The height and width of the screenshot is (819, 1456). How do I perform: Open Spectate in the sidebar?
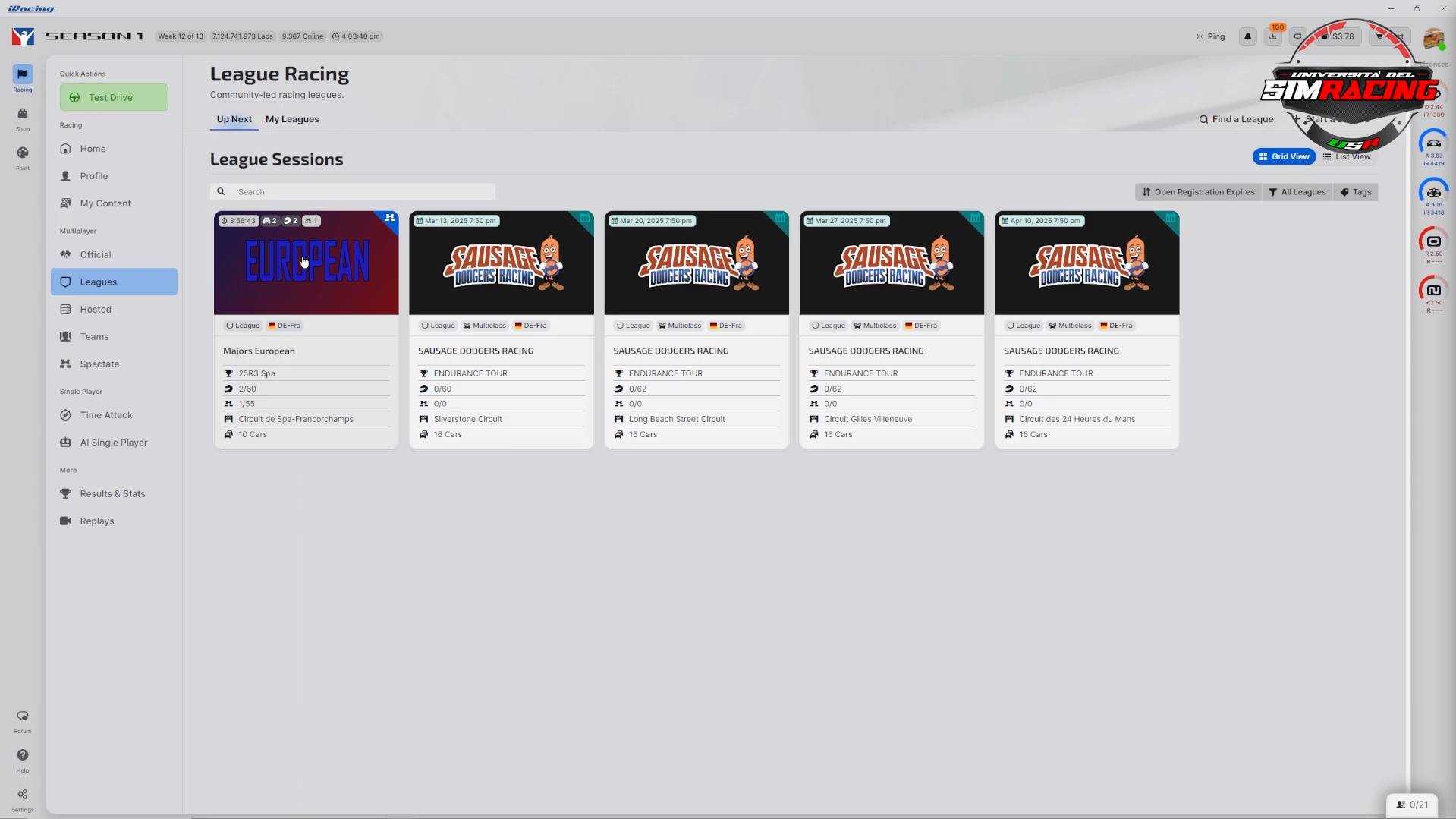(114, 364)
